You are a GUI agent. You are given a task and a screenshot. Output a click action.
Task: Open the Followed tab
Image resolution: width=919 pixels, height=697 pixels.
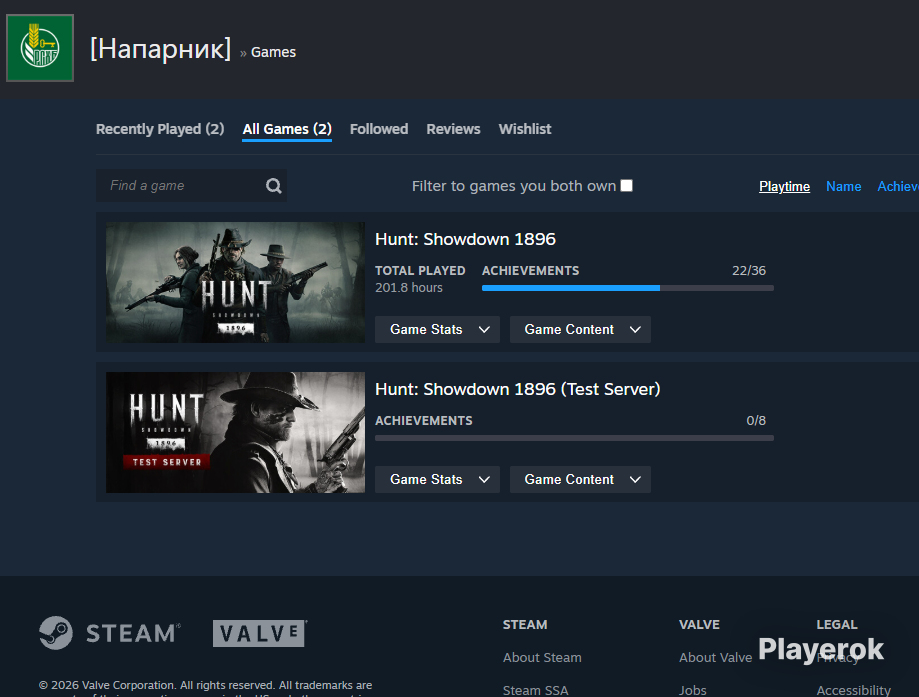379,129
